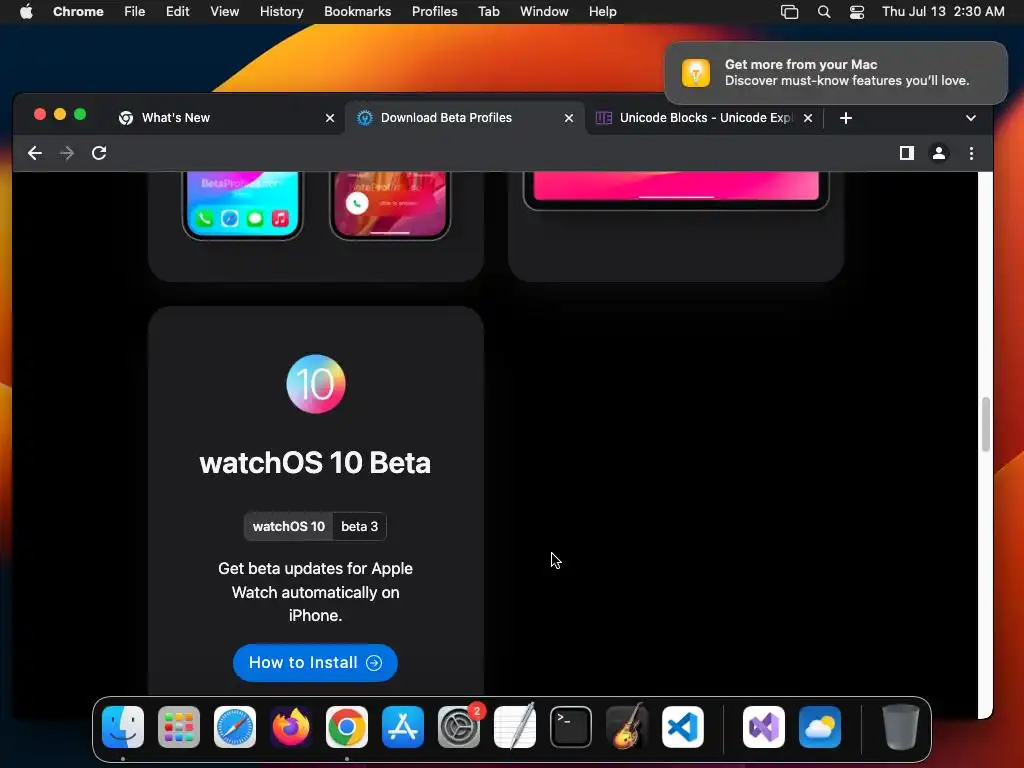Viewport: 1024px width, 768px height.
Task: Open Control Center in menu bar
Action: click(x=857, y=11)
